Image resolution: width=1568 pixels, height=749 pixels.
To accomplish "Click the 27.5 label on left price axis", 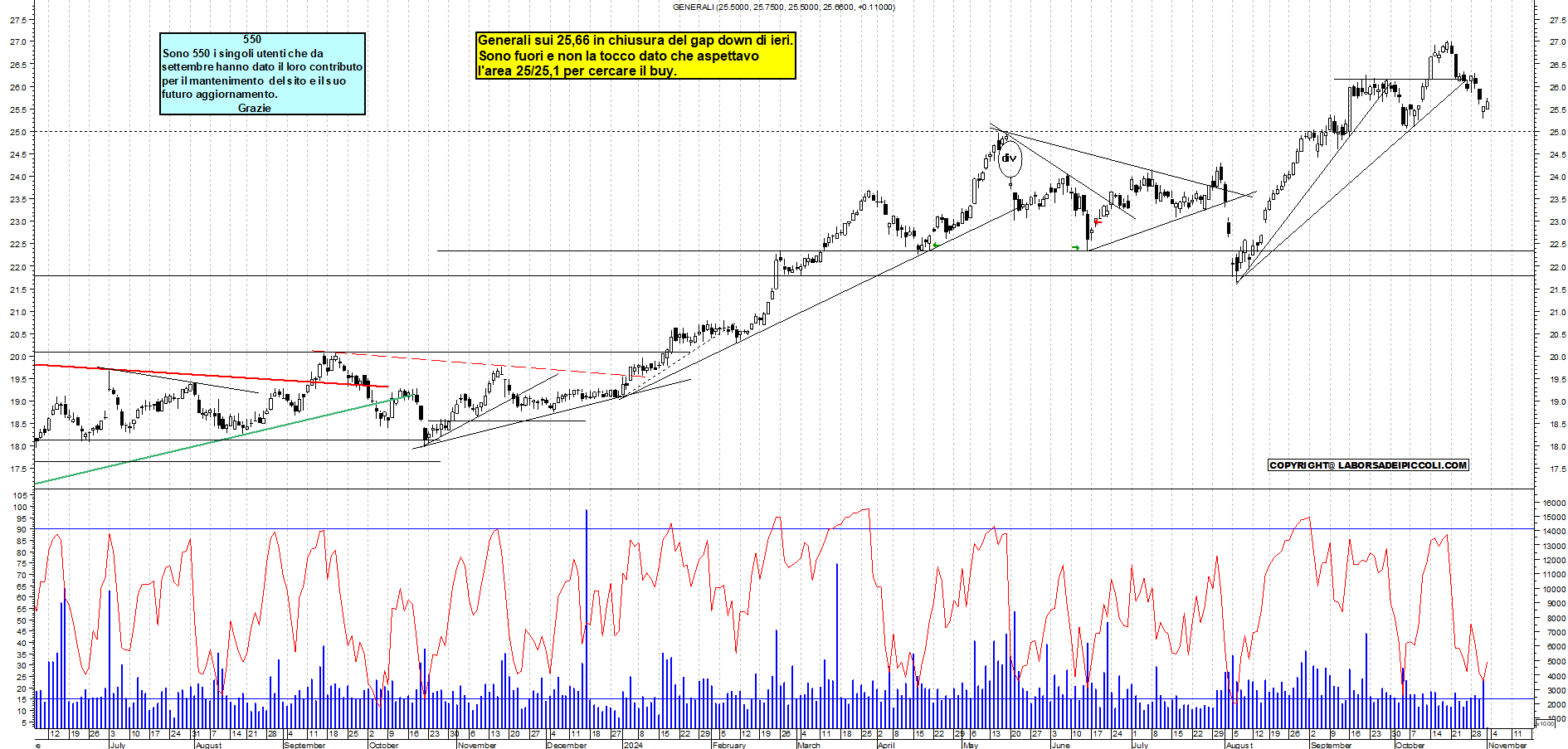I will pos(18,19).
